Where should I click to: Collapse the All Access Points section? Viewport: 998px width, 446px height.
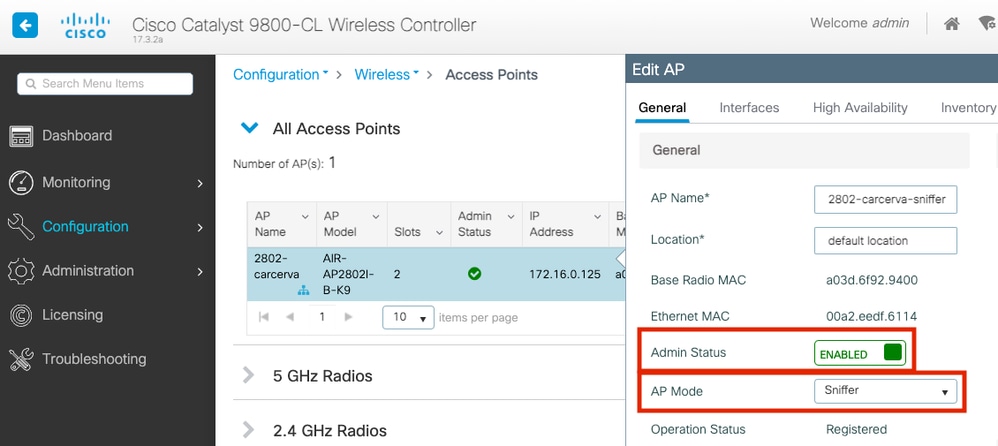250,128
